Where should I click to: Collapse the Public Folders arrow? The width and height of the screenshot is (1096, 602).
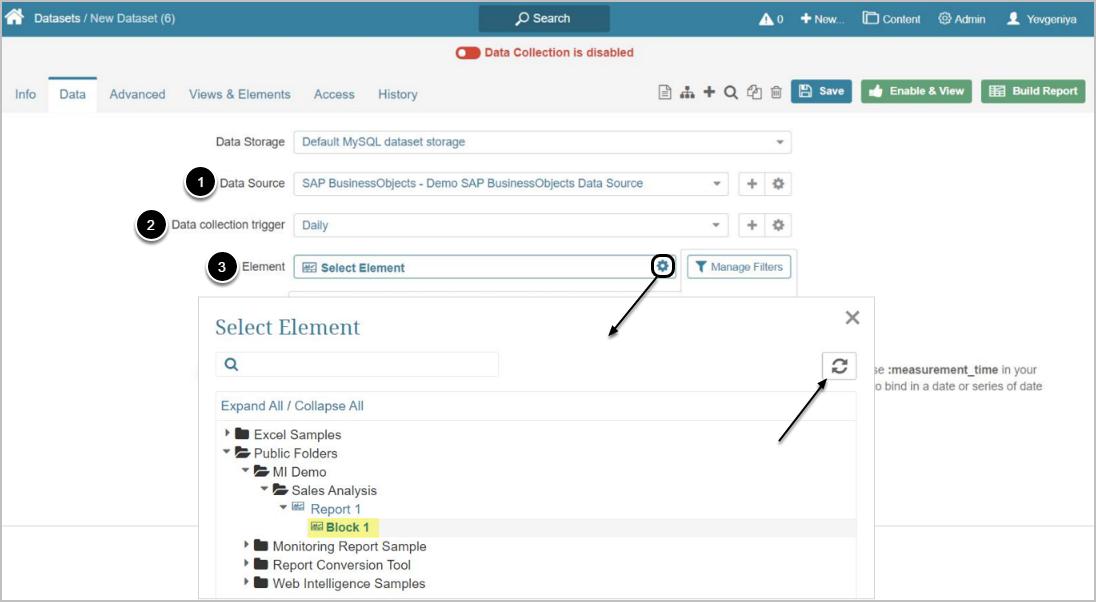tap(226, 452)
